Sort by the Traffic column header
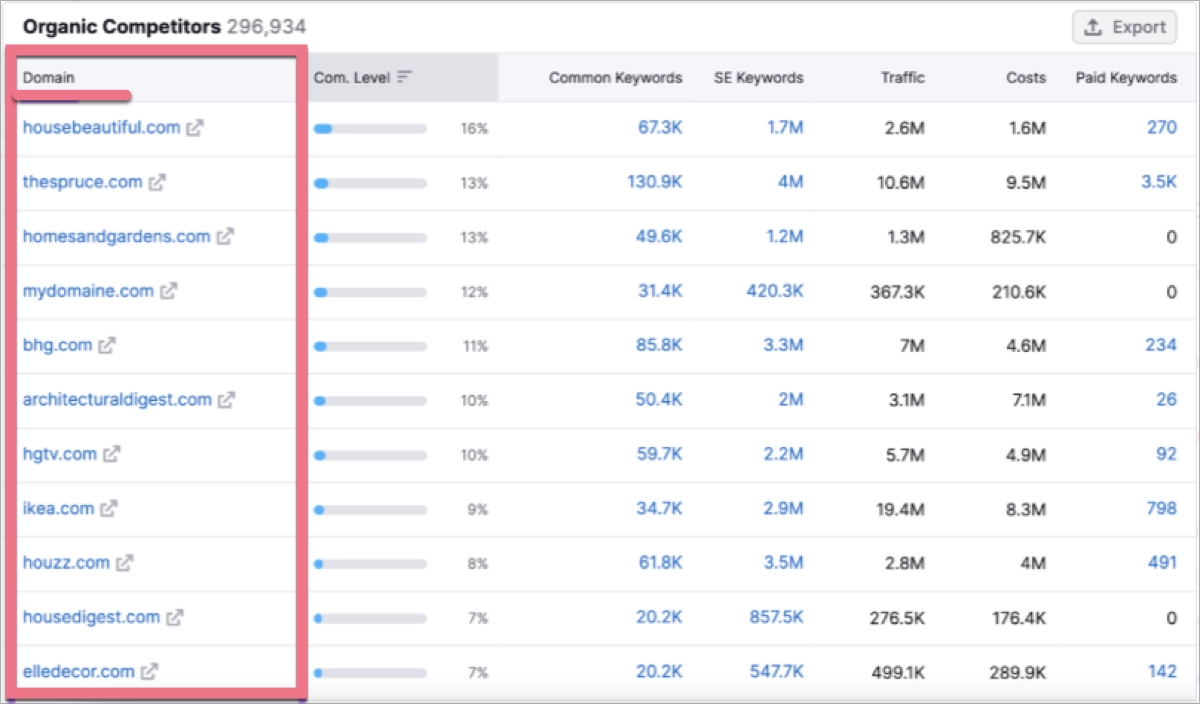Image resolution: width=1200 pixels, height=704 pixels. (903, 77)
